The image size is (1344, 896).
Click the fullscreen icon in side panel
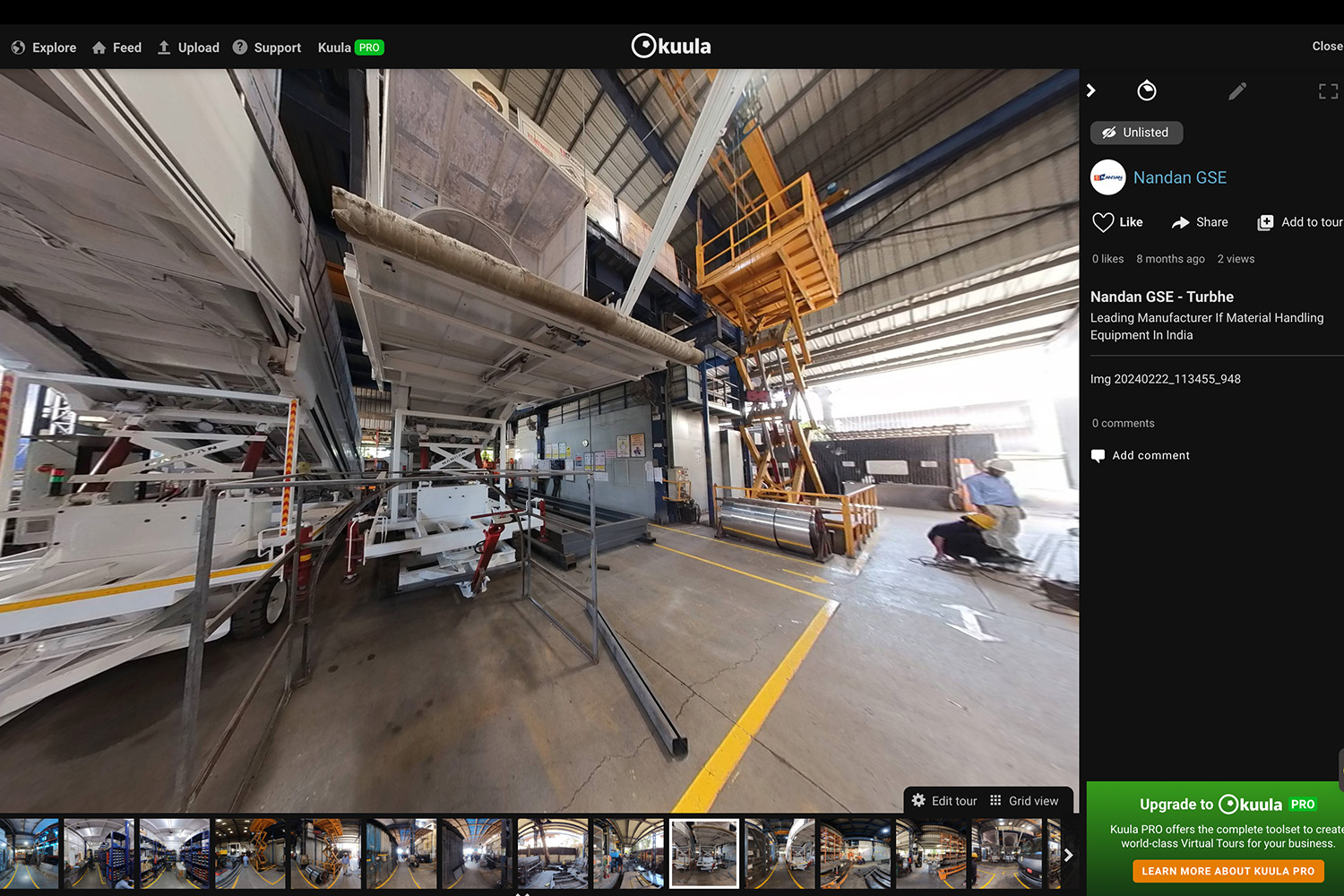click(1328, 91)
